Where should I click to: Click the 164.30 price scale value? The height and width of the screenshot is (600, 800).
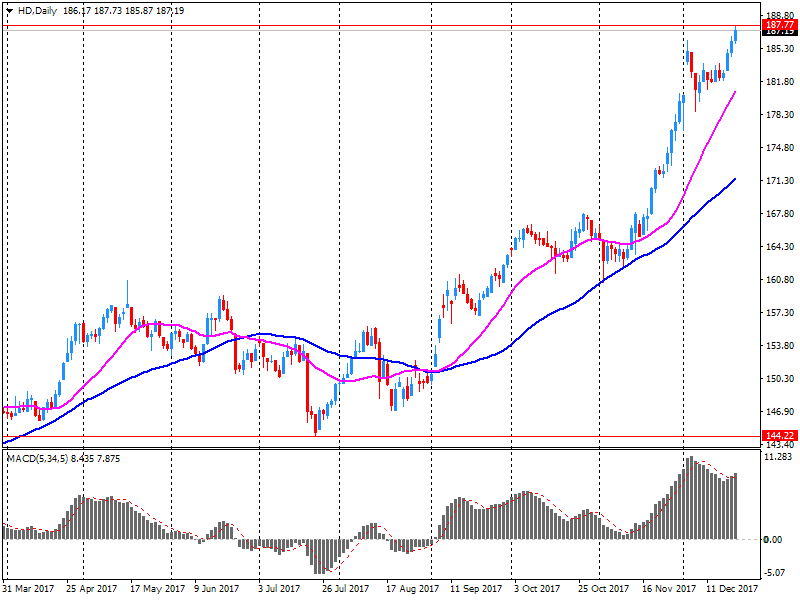780,246
